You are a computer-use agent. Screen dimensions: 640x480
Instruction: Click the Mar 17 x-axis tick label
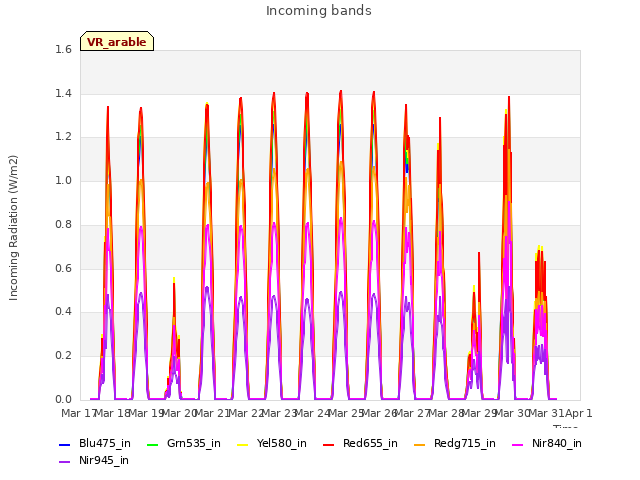pyautogui.click(x=78, y=413)
